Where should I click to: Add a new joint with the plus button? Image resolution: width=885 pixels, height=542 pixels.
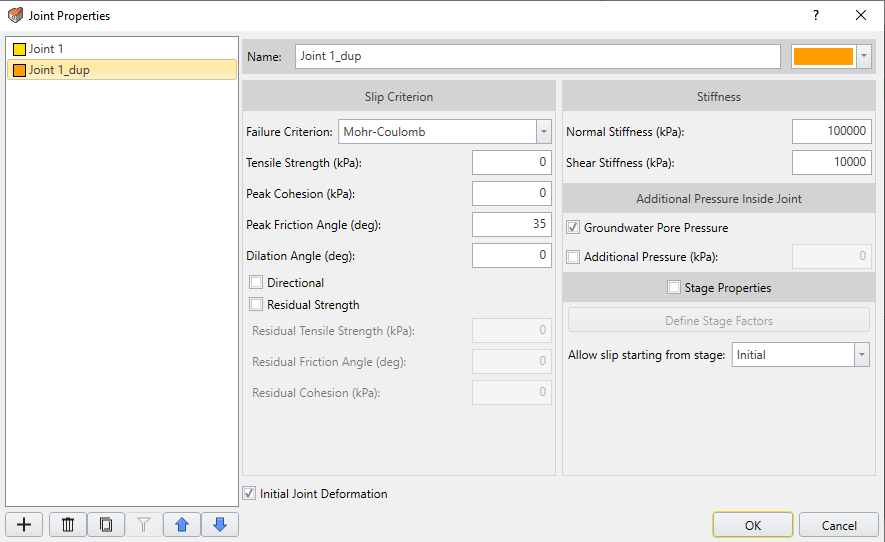(x=24, y=525)
